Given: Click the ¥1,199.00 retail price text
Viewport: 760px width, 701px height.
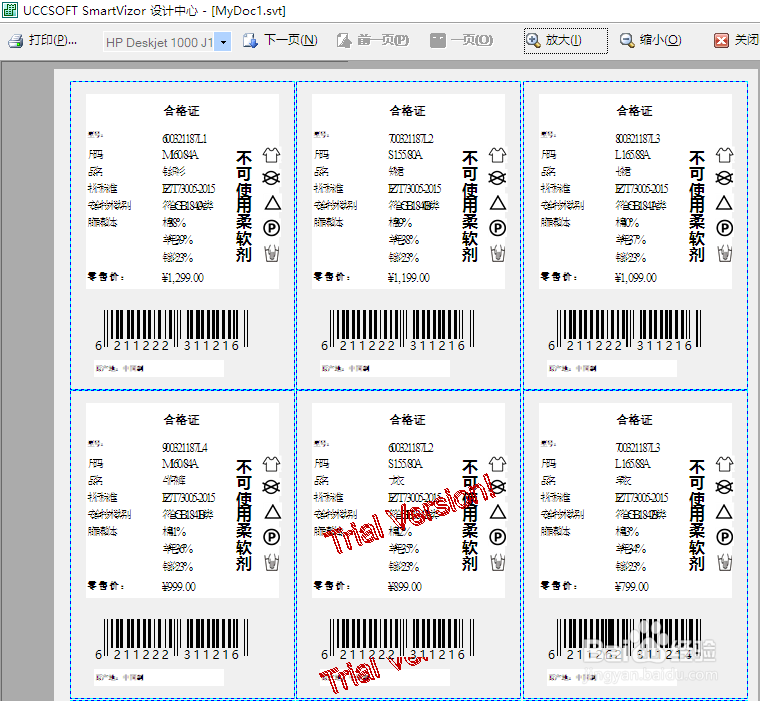Looking at the screenshot, I should pos(409,278).
